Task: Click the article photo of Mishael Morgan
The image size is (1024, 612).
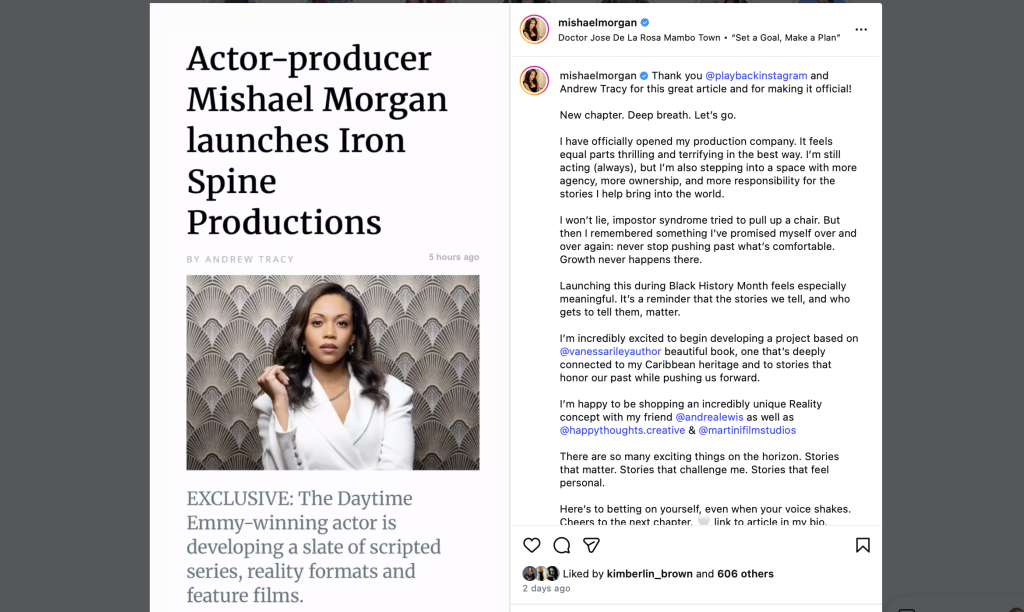Action: tap(332, 372)
